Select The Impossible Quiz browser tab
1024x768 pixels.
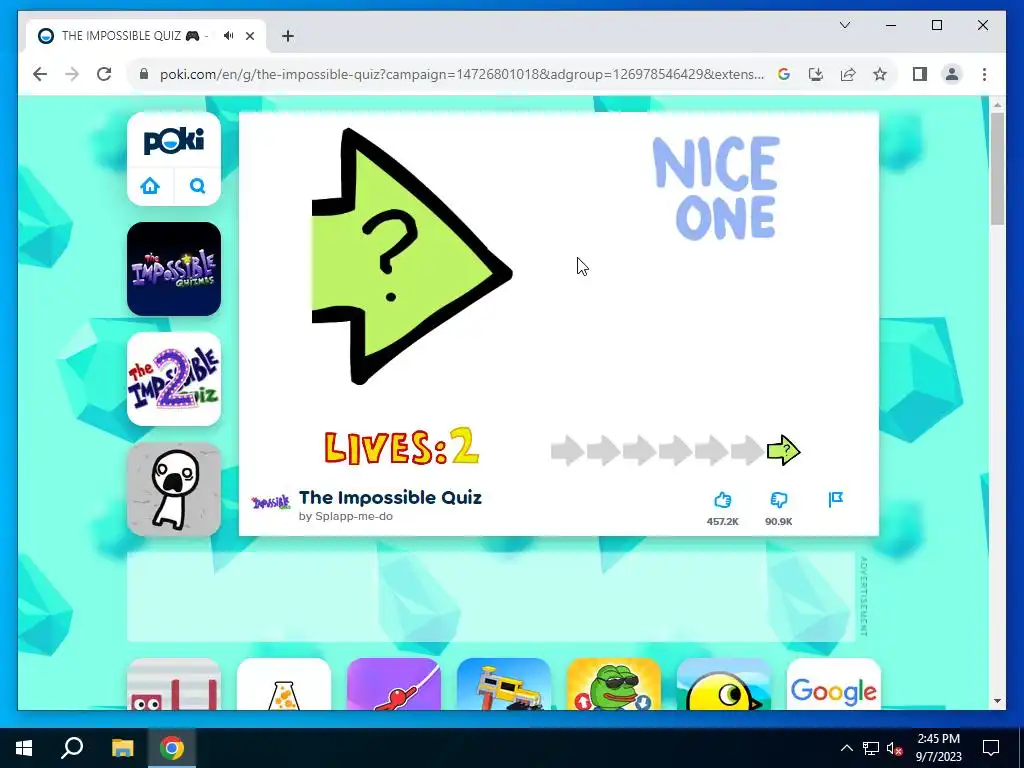click(146, 36)
